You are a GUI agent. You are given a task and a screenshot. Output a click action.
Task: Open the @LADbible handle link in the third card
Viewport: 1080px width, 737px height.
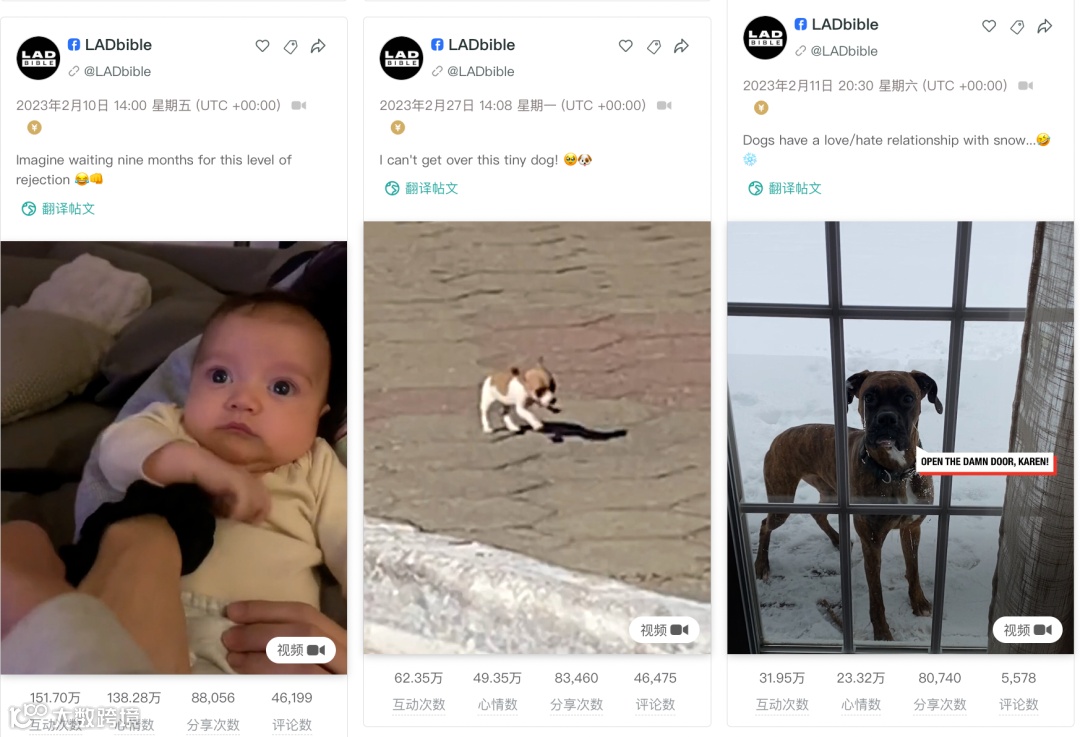836,51
